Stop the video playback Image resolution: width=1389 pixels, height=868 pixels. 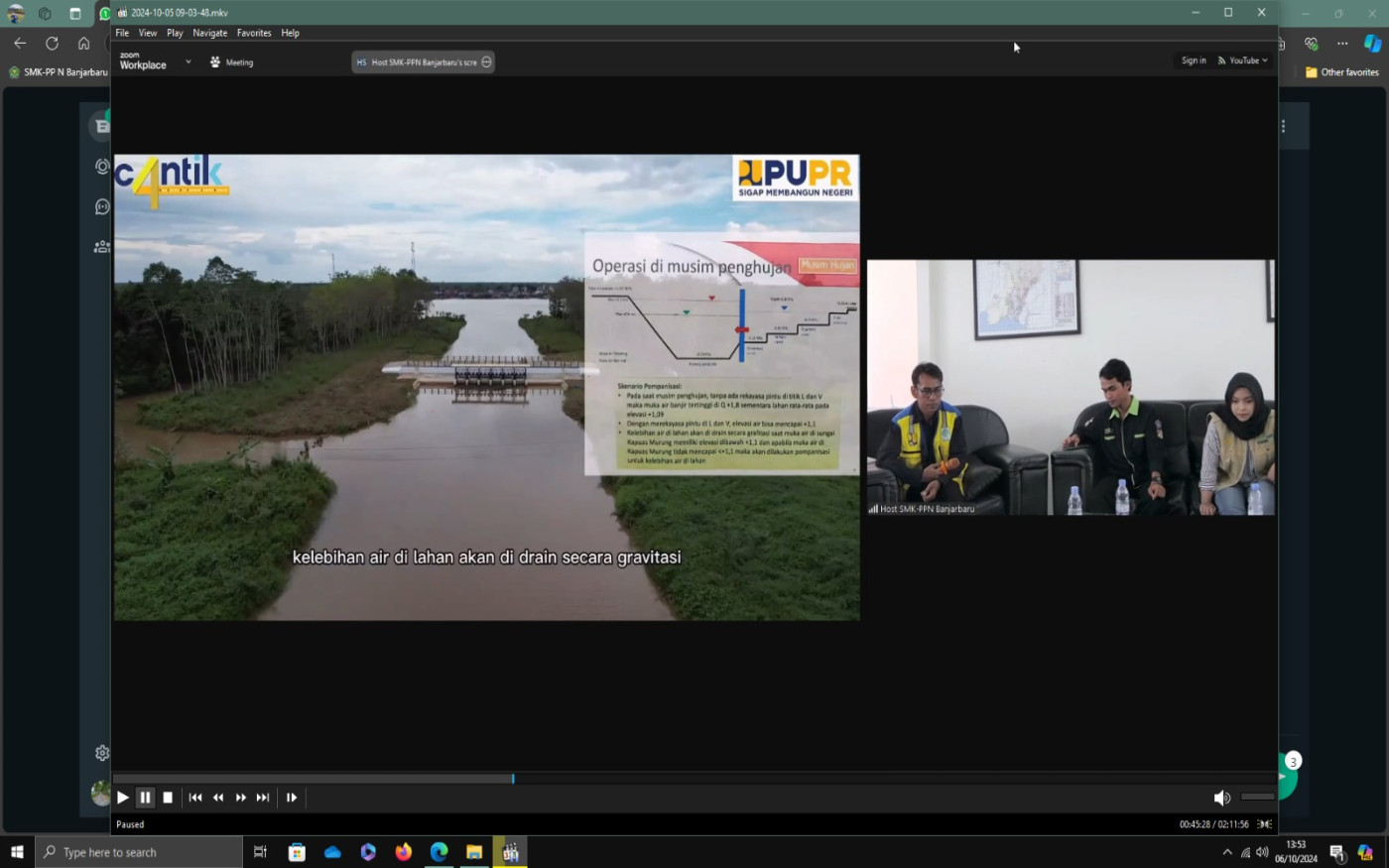tap(168, 798)
